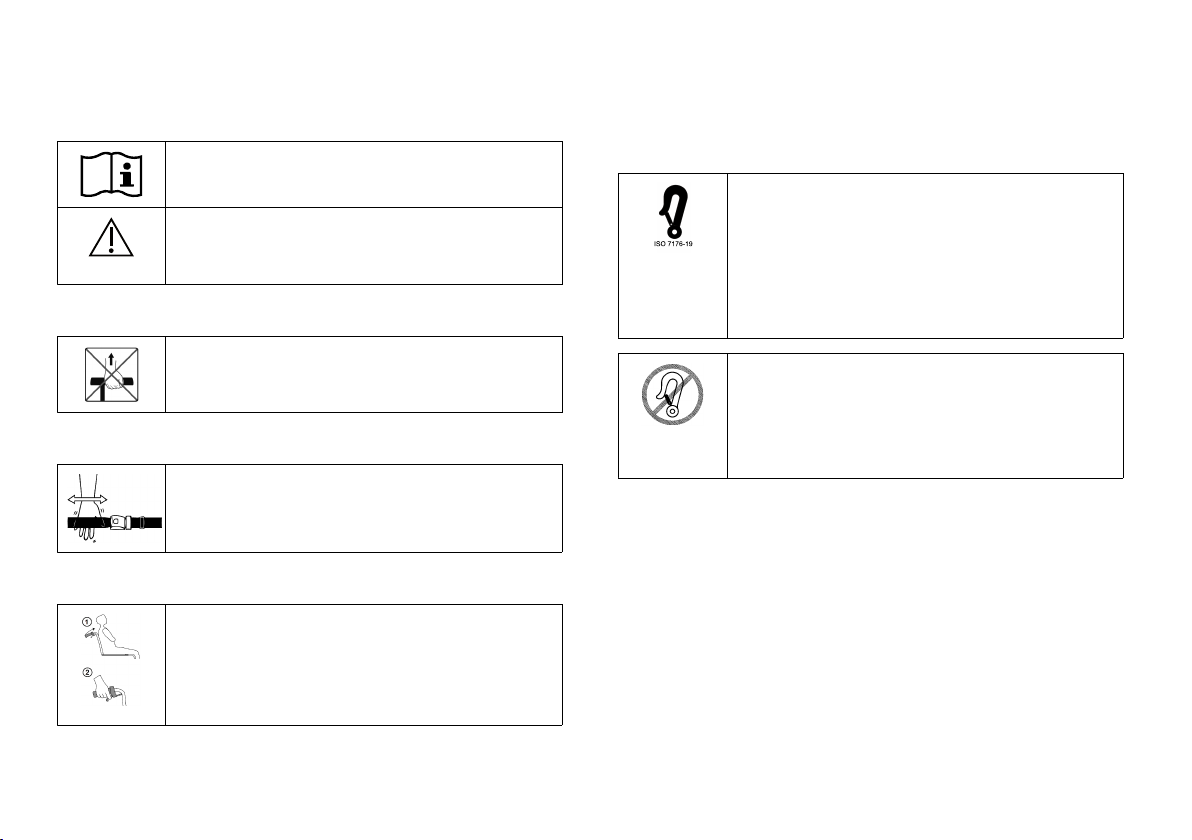The width and height of the screenshot is (1192, 840).
Task: Click the empty cell beside the manual symbol
Action: click(x=363, y=173)
